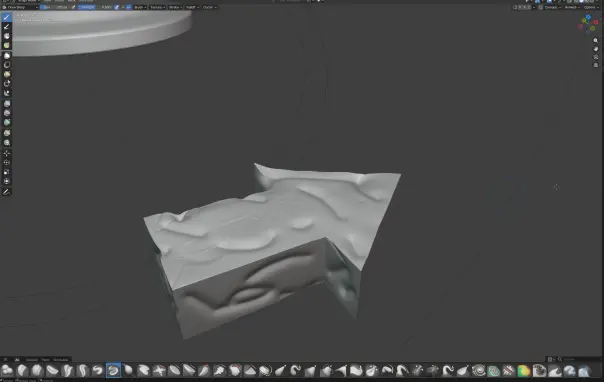Select the Cloth Filter tool

pyautogui.click(x=7, y=112)
